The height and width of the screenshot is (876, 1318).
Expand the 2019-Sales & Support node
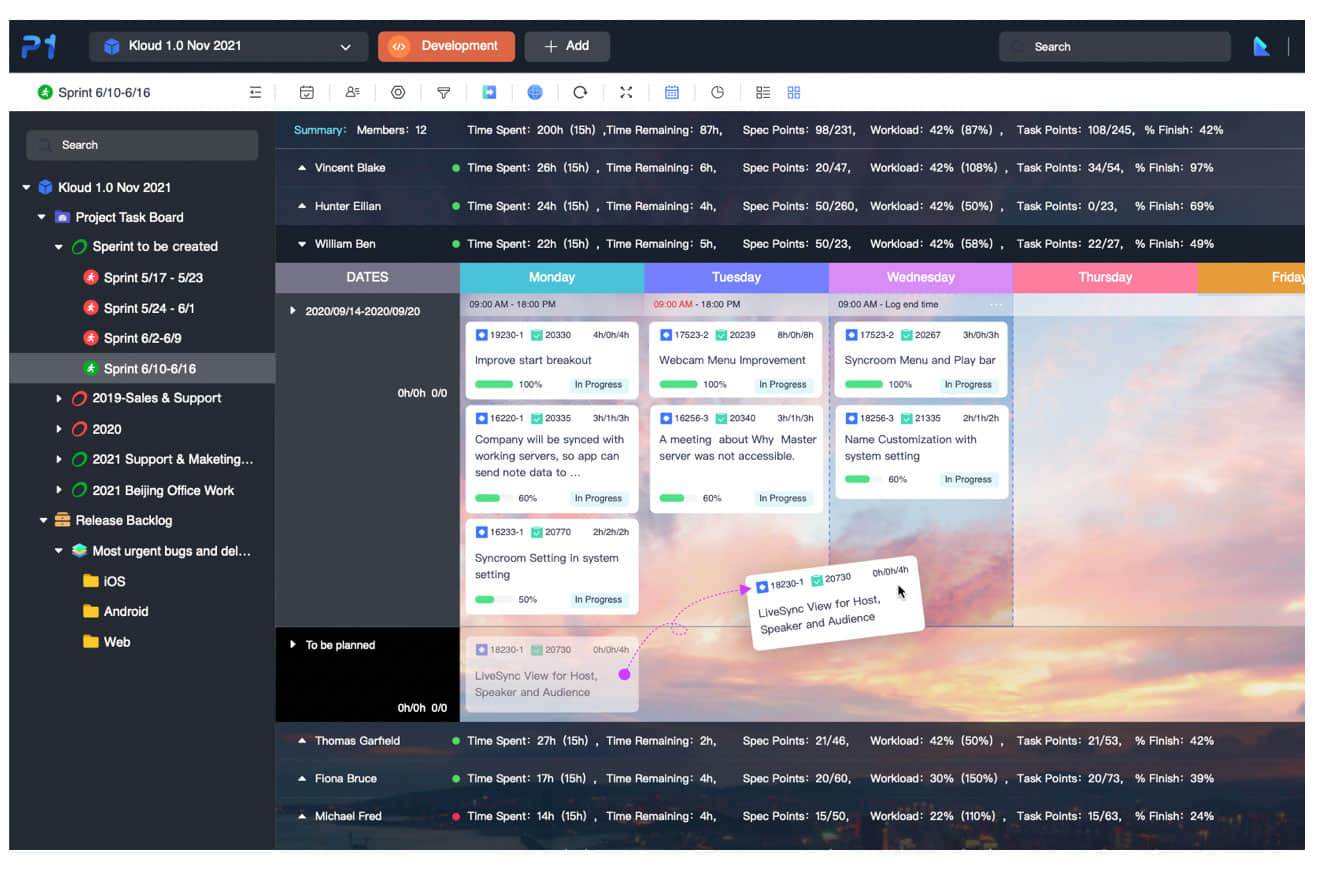tap(59, 398)
